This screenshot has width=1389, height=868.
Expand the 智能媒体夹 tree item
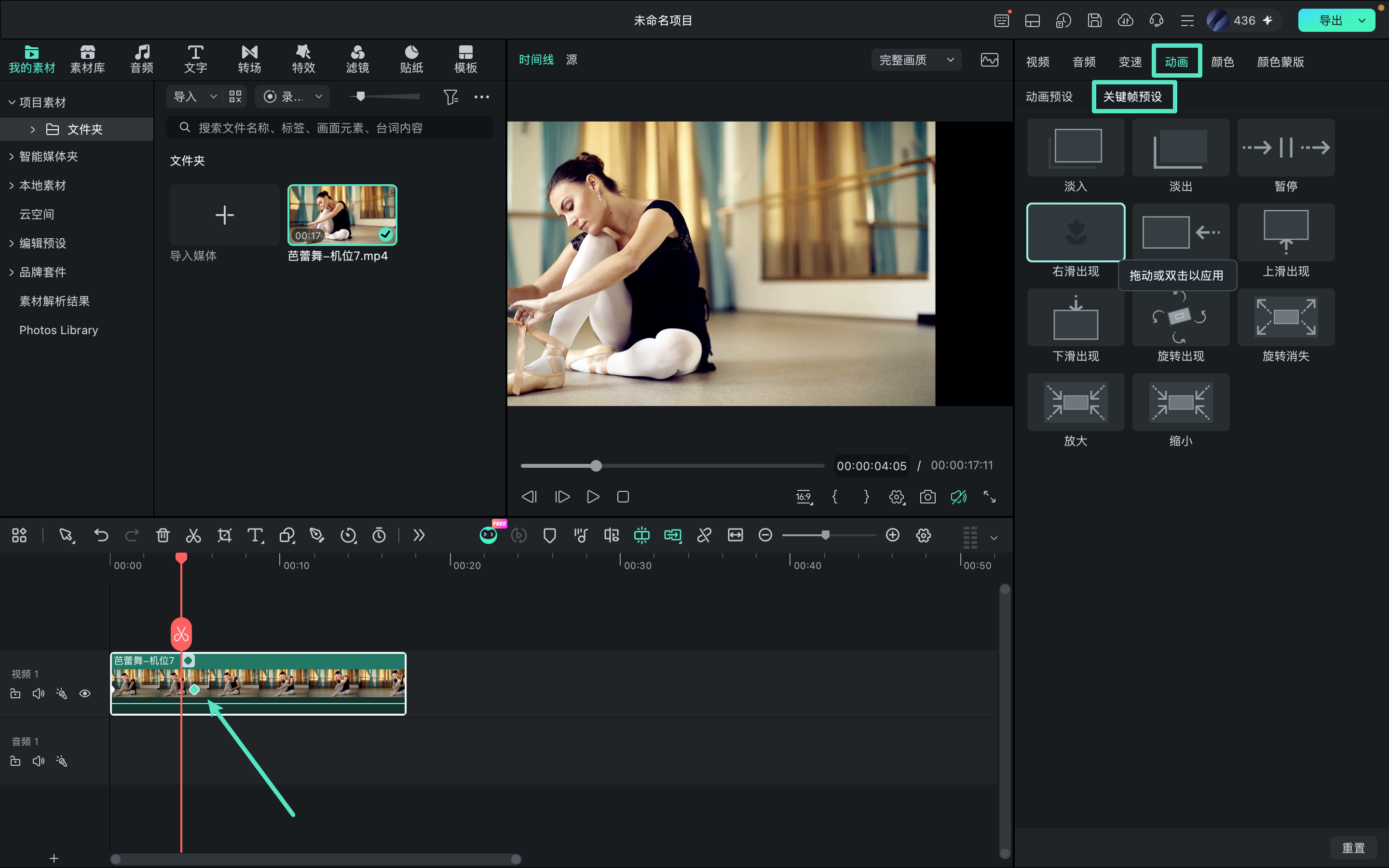point(12,157)
